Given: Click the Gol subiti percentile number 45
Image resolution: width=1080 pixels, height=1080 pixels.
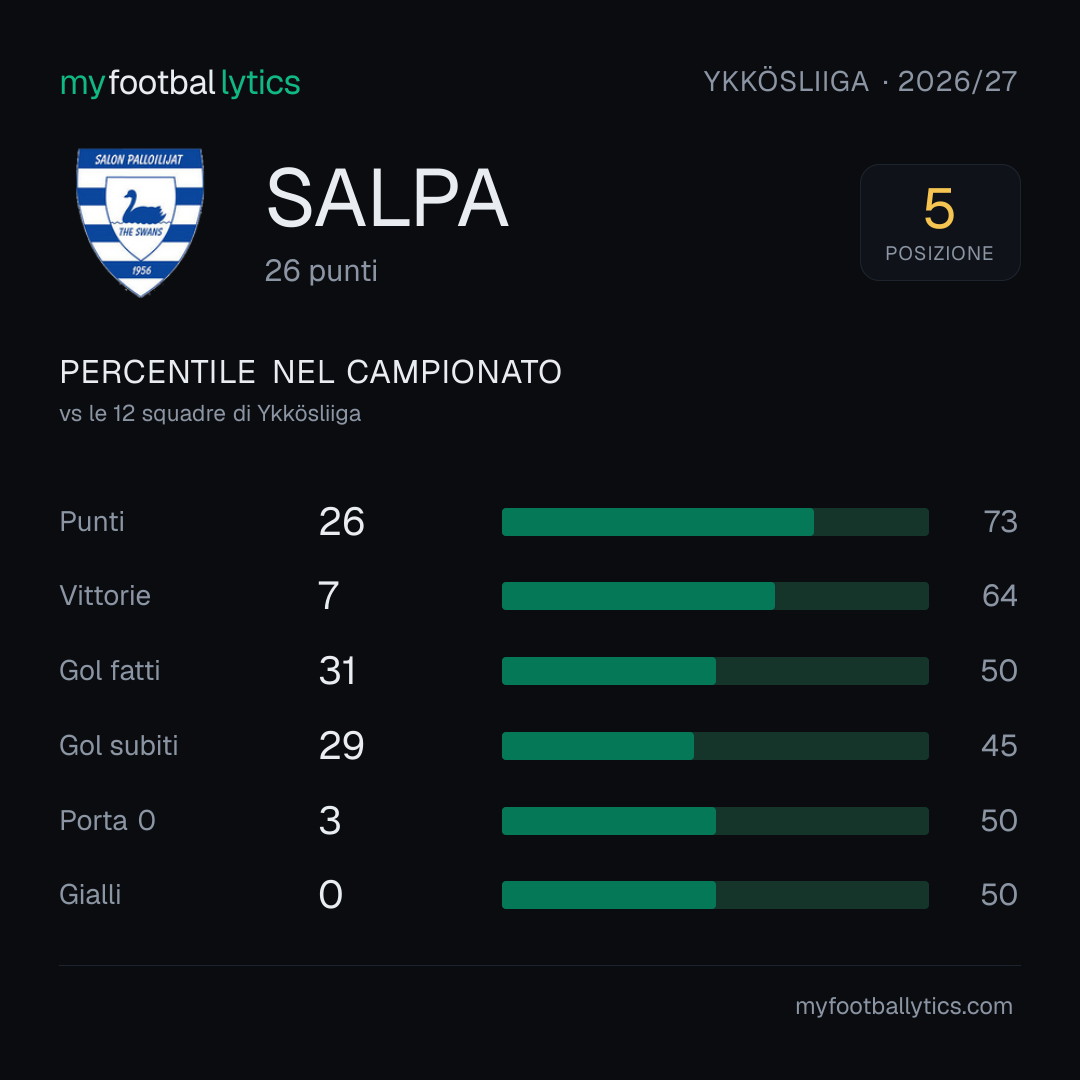Looking at the screenshot, I should [x=999, y=746].
